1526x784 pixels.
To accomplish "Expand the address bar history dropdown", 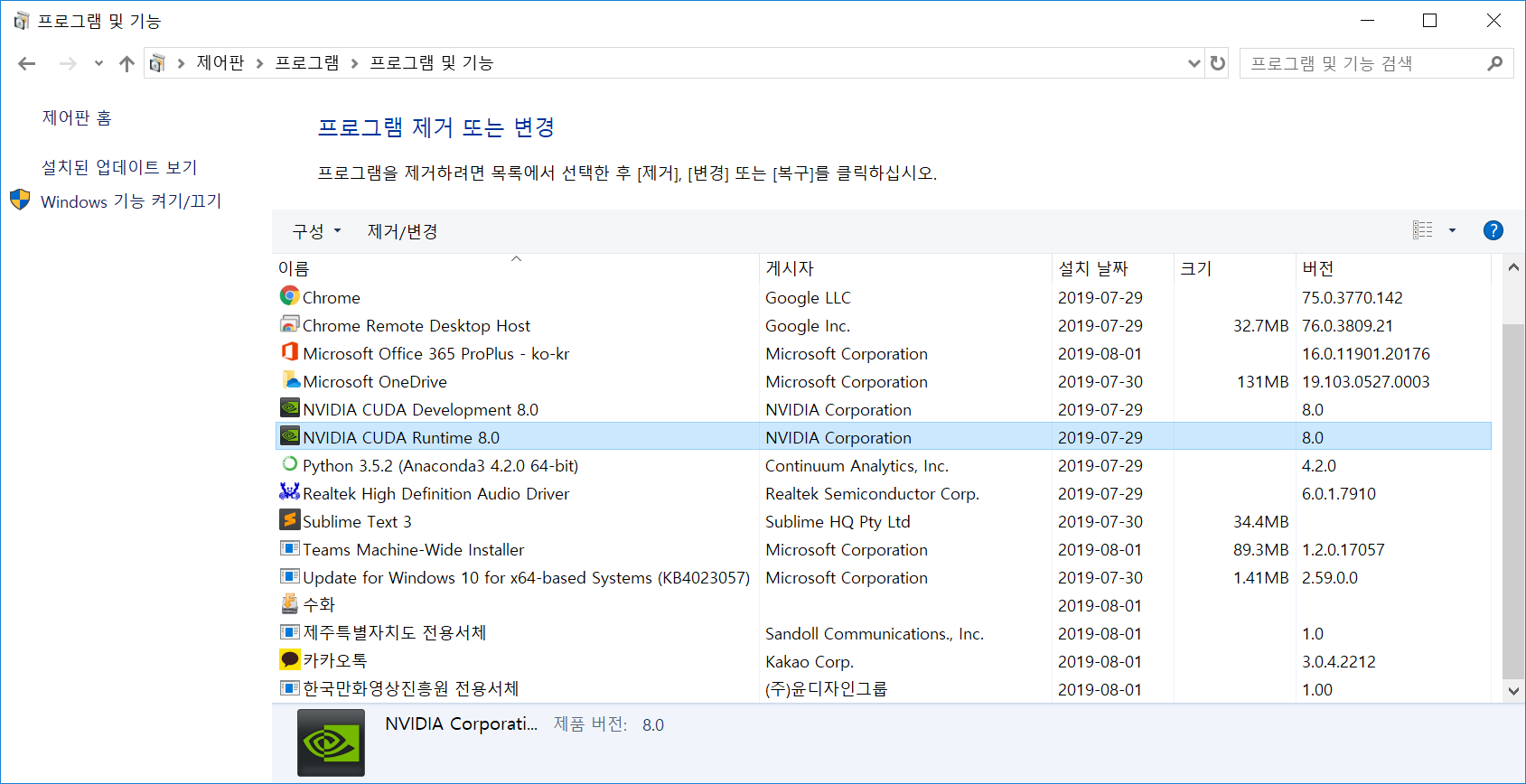I will pyautogui.click(x=1194, y=63).
